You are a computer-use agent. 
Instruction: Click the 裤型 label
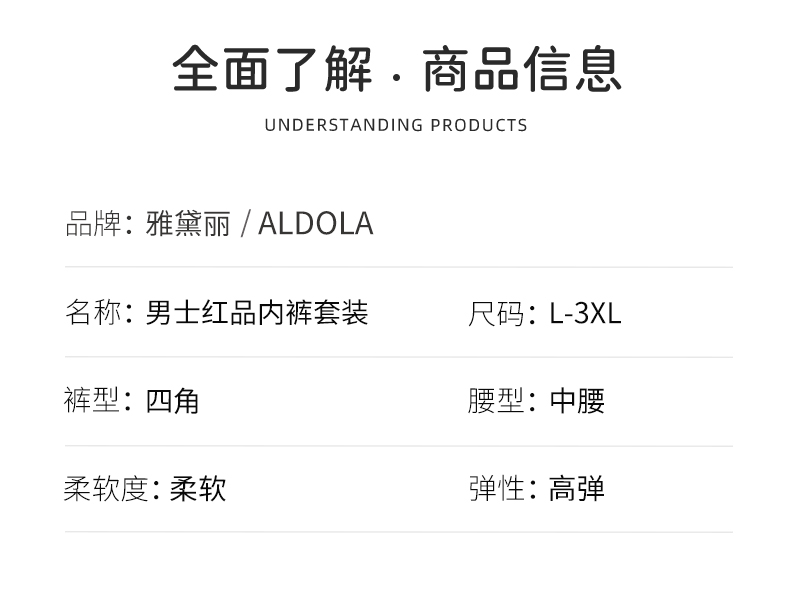point(92,401)
